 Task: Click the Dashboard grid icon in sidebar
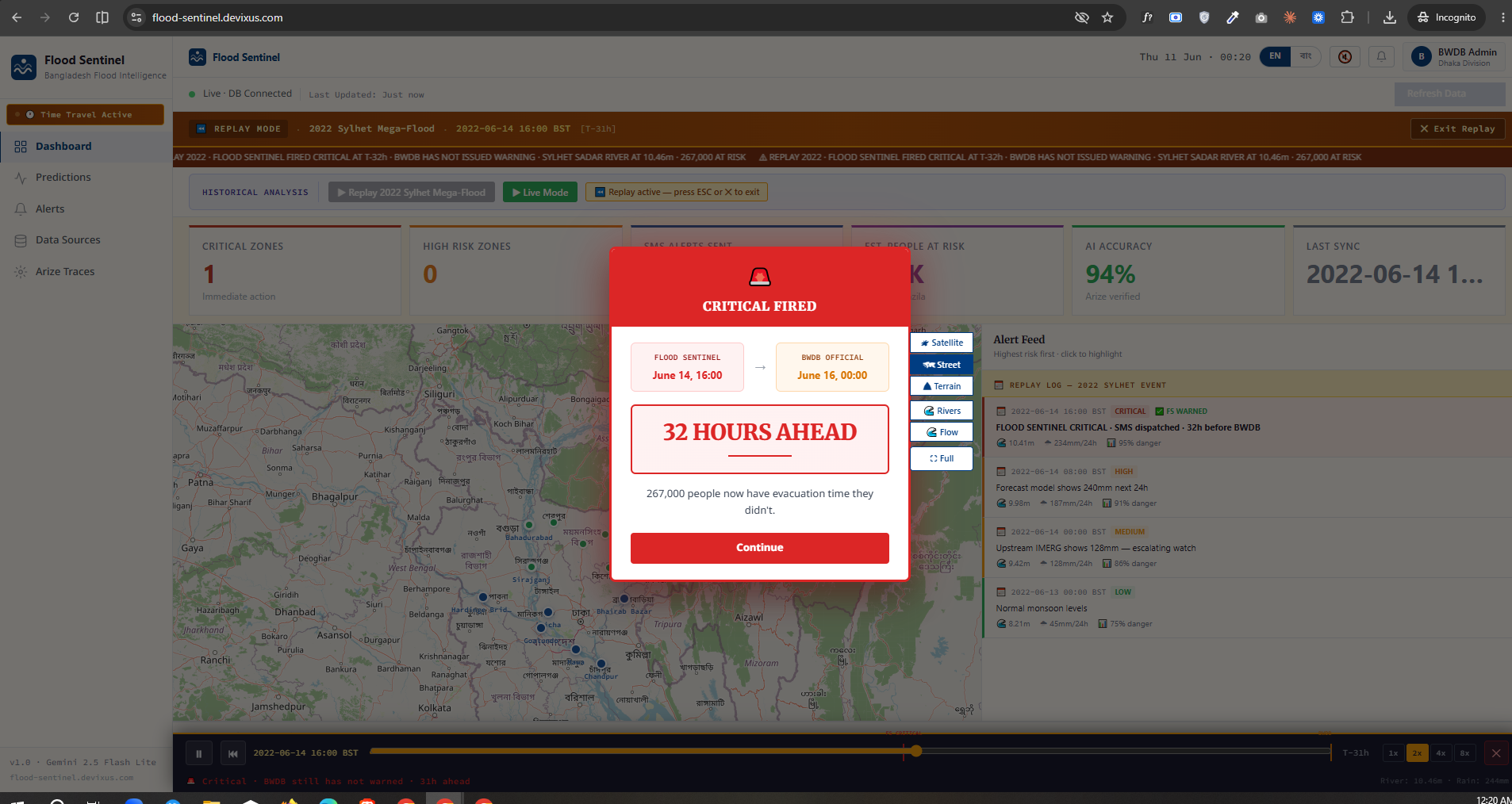(21, 147)
